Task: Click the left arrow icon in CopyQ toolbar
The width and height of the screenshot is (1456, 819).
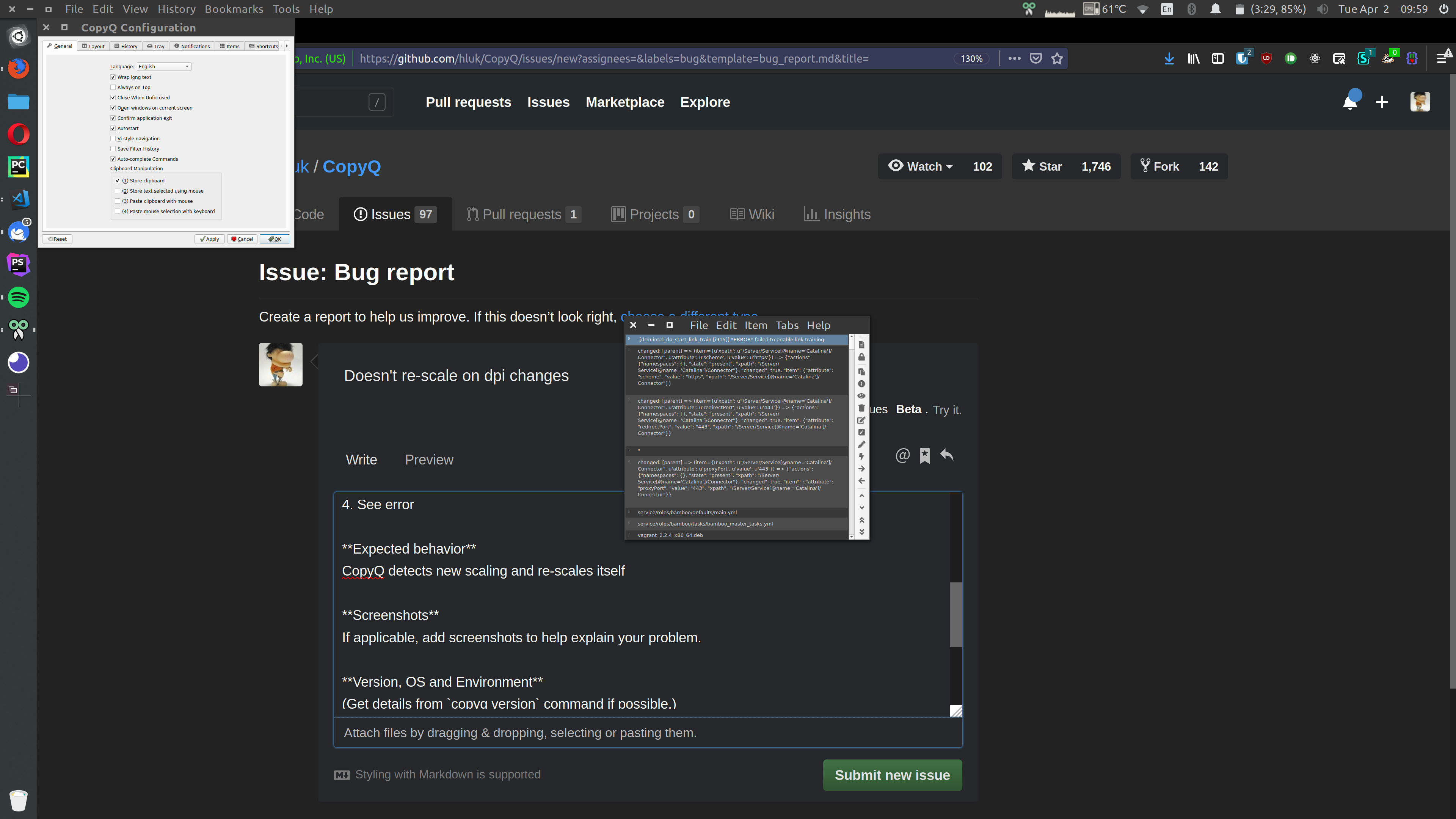Action: (x=861, y=481)
